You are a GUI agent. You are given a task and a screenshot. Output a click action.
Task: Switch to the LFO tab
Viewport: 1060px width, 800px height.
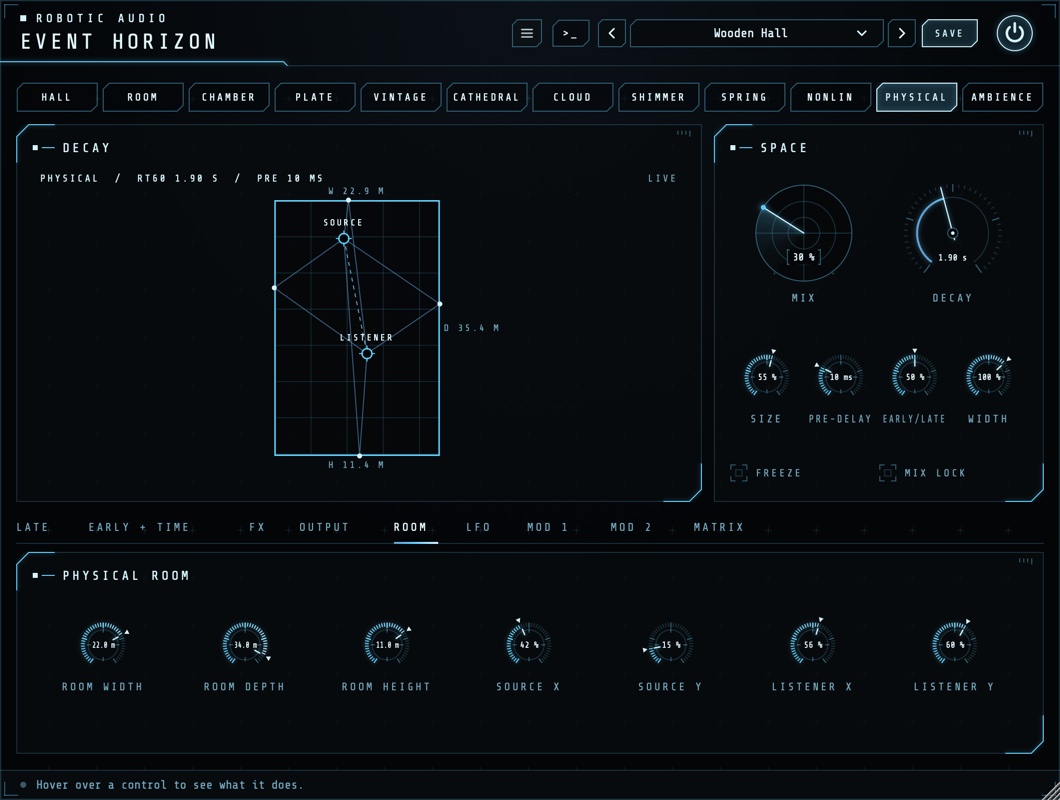click(x=478, y=527)
